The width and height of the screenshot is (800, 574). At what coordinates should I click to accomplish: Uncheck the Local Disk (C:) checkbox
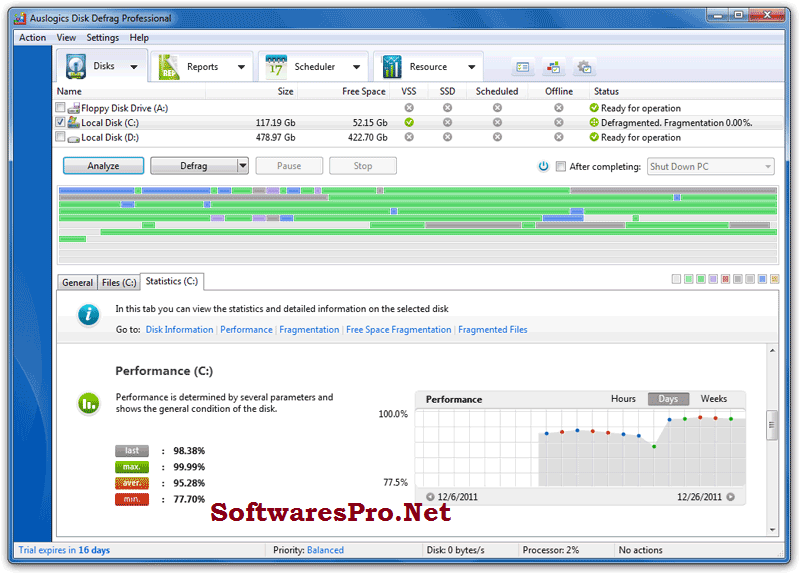[x=60, y=122]
